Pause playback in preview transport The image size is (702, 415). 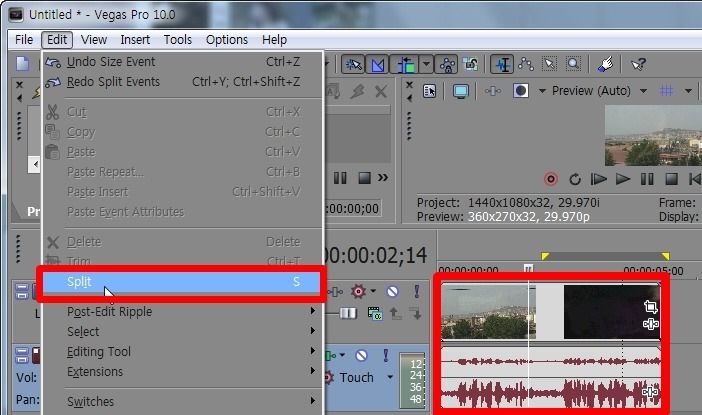(647, 180)
